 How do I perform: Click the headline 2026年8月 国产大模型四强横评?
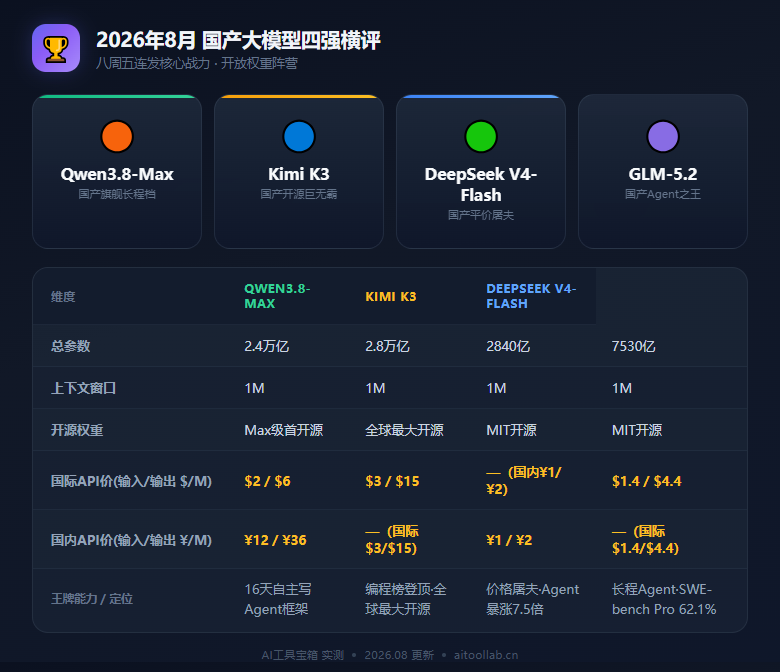tap(238, 40)
